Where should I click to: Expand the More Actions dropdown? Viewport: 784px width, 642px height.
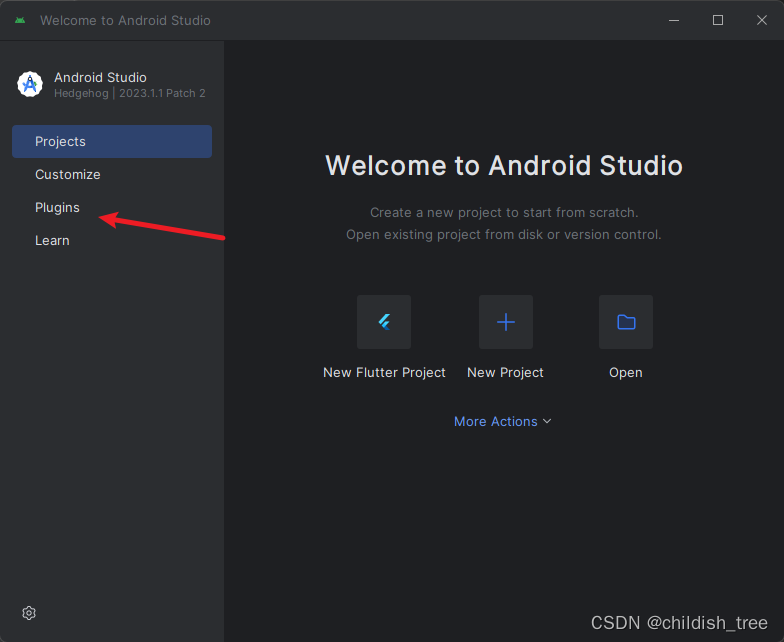click(502, 422)
